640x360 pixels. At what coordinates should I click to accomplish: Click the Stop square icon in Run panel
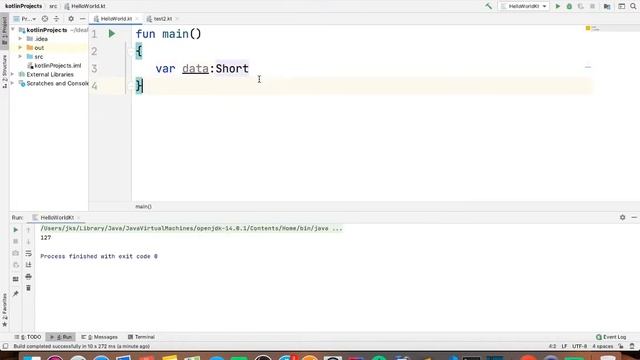16,241
